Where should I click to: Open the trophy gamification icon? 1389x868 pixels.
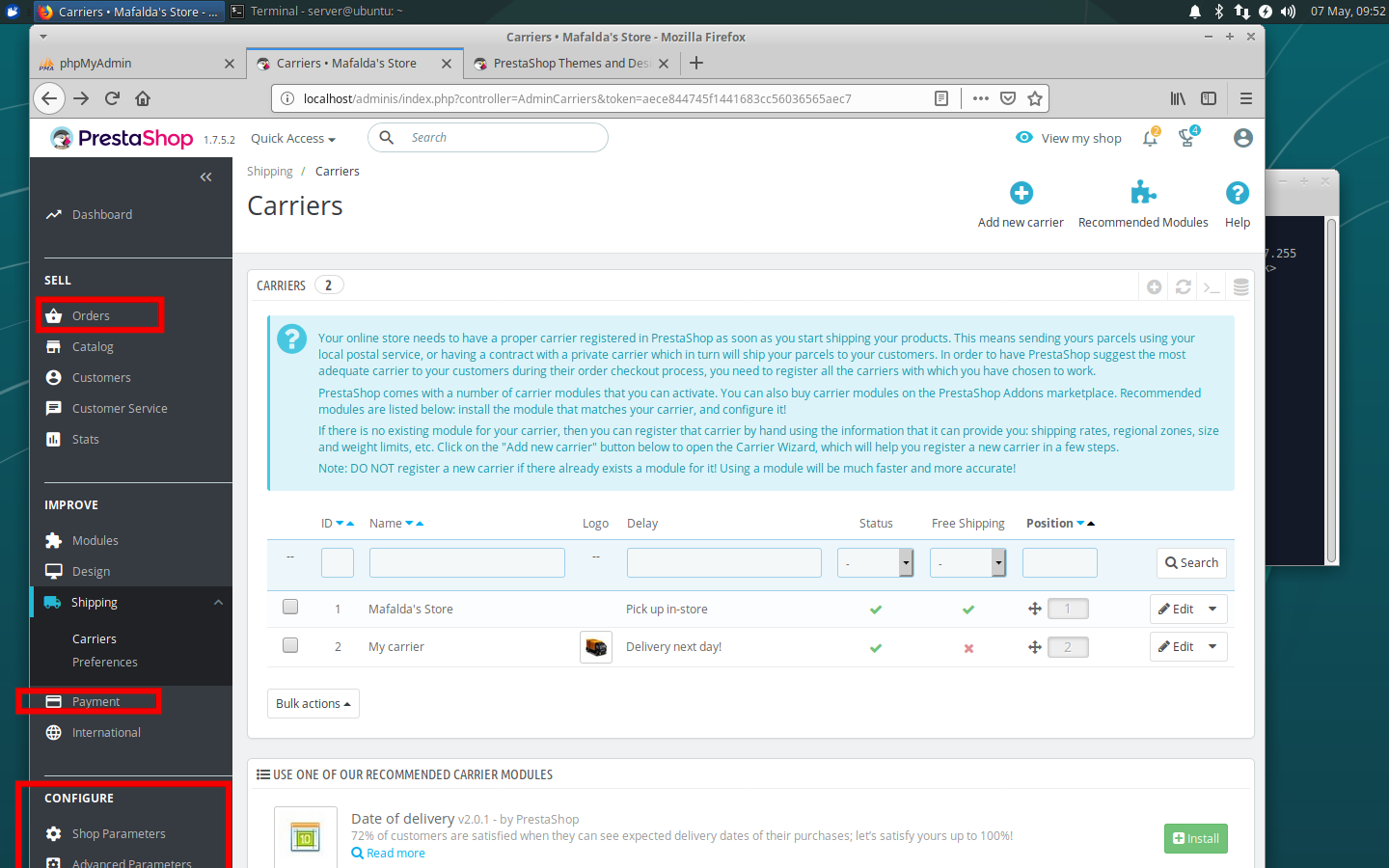coord(1187,138)
